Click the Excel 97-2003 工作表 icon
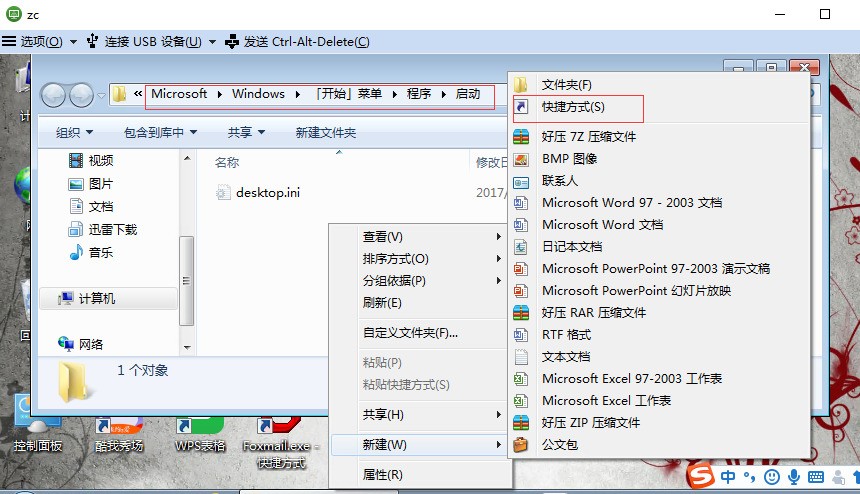 coord(520,379)
